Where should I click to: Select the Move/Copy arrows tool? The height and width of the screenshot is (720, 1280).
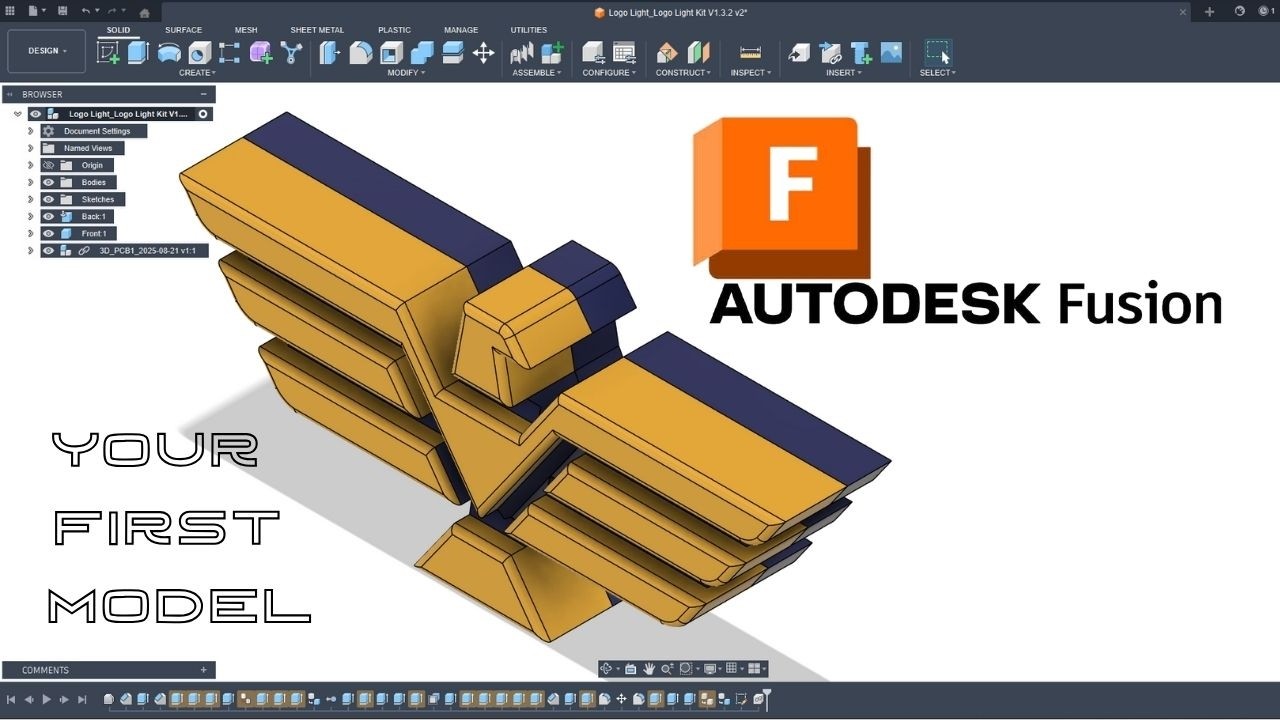[483, 52]
